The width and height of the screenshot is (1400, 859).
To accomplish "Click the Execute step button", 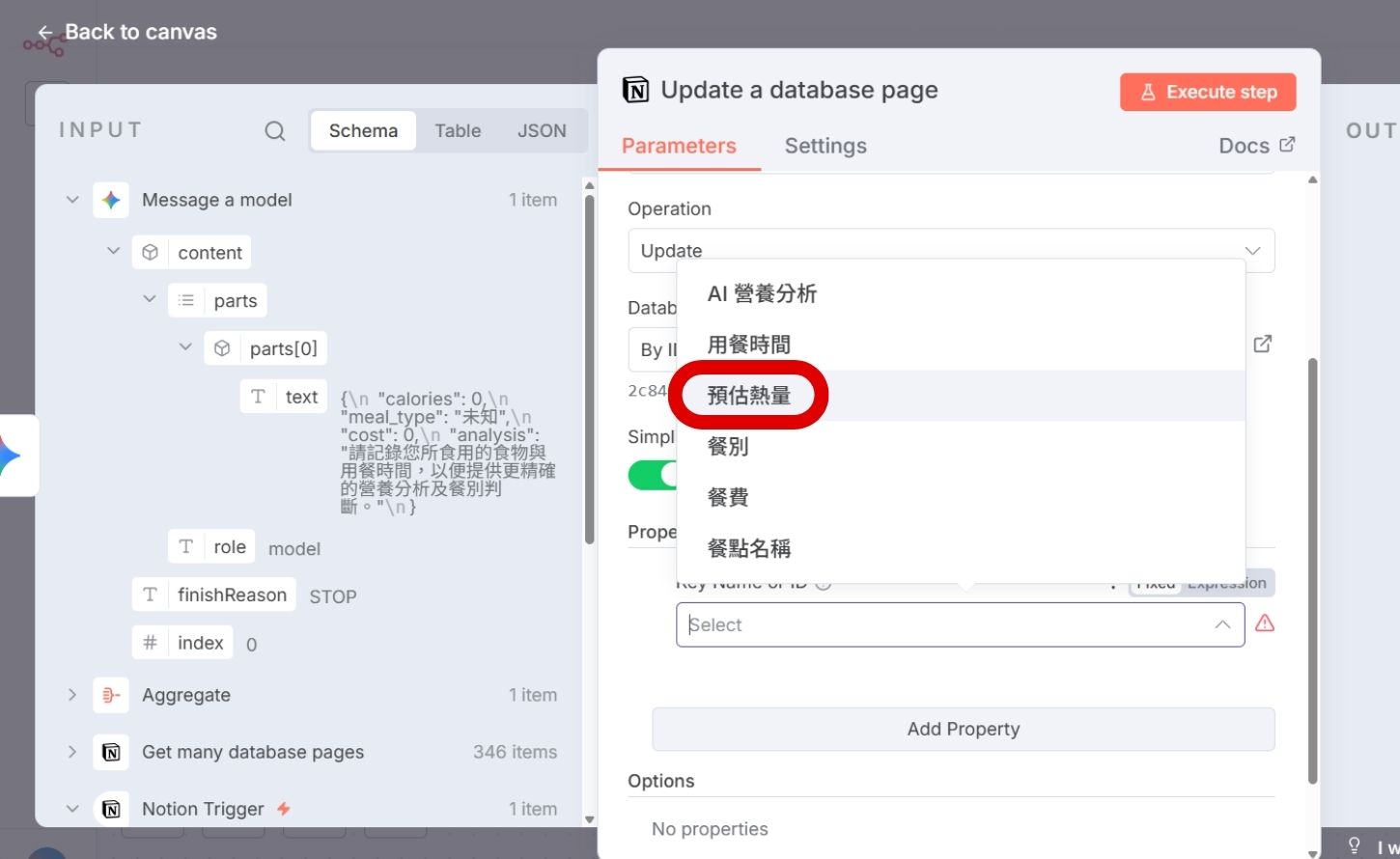I will 1208,92.
